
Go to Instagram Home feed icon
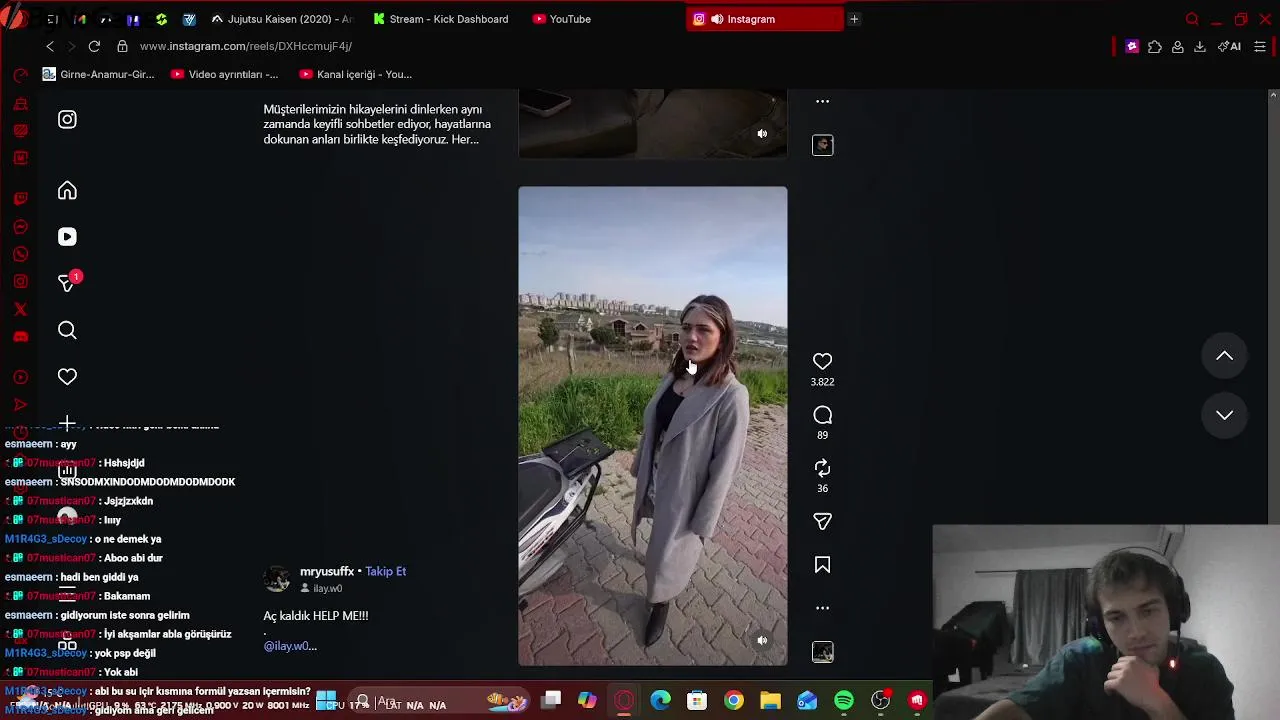(67, 191)
